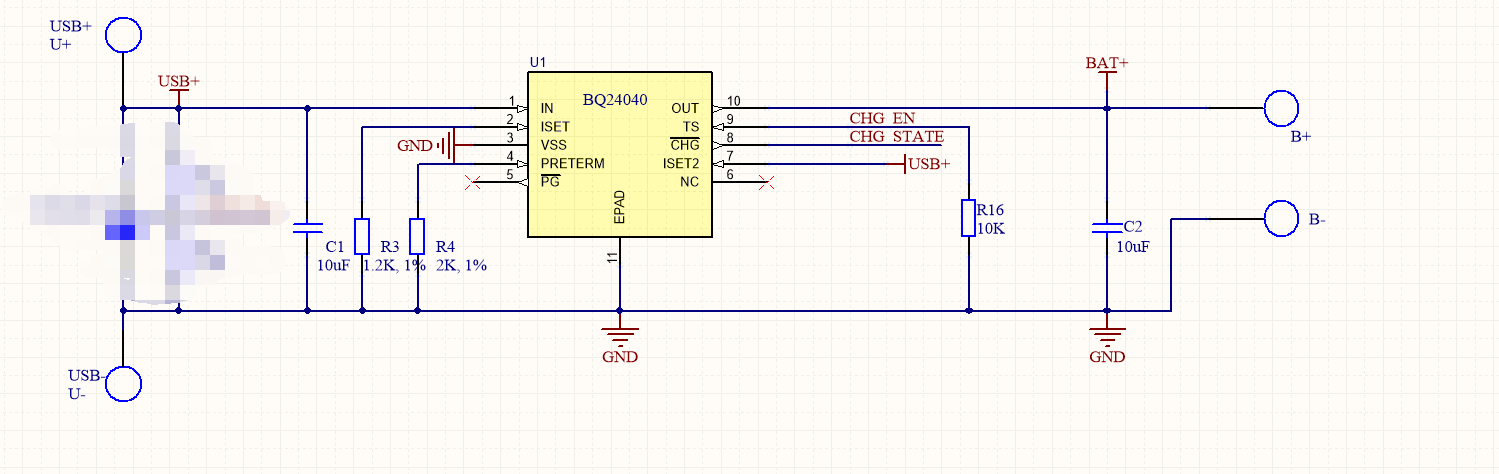The width and height of the screenshot is (1499, 474).
Task: Select resistor R4 symbol
Action: [417, 236]
